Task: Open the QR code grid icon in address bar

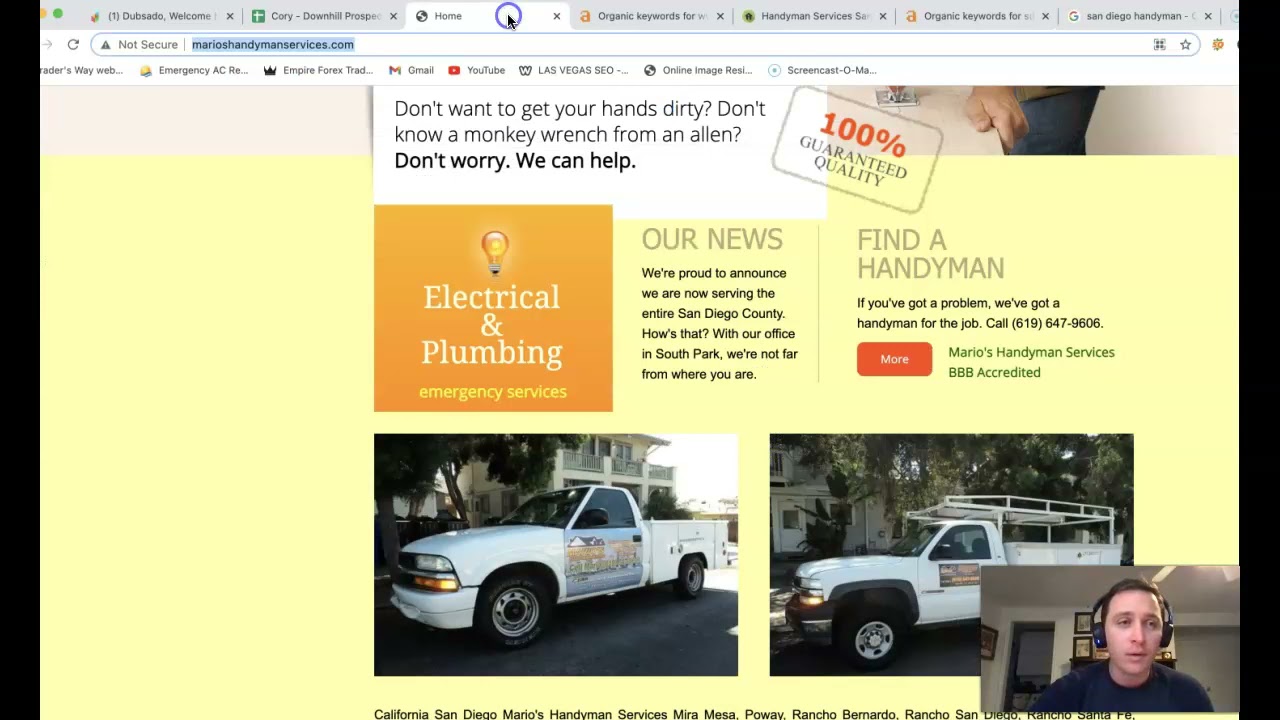Action: pyautogui.click(x=1159, y=44)
